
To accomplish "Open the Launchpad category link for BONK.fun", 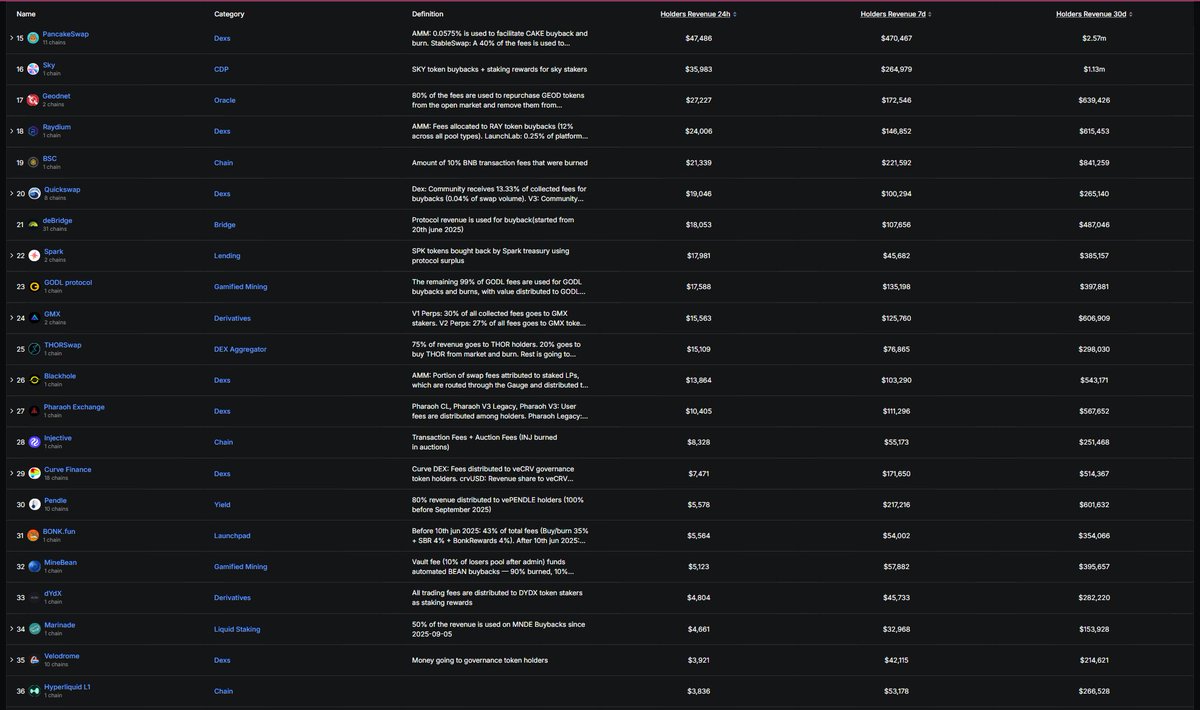I will click(x=232, y=535).
